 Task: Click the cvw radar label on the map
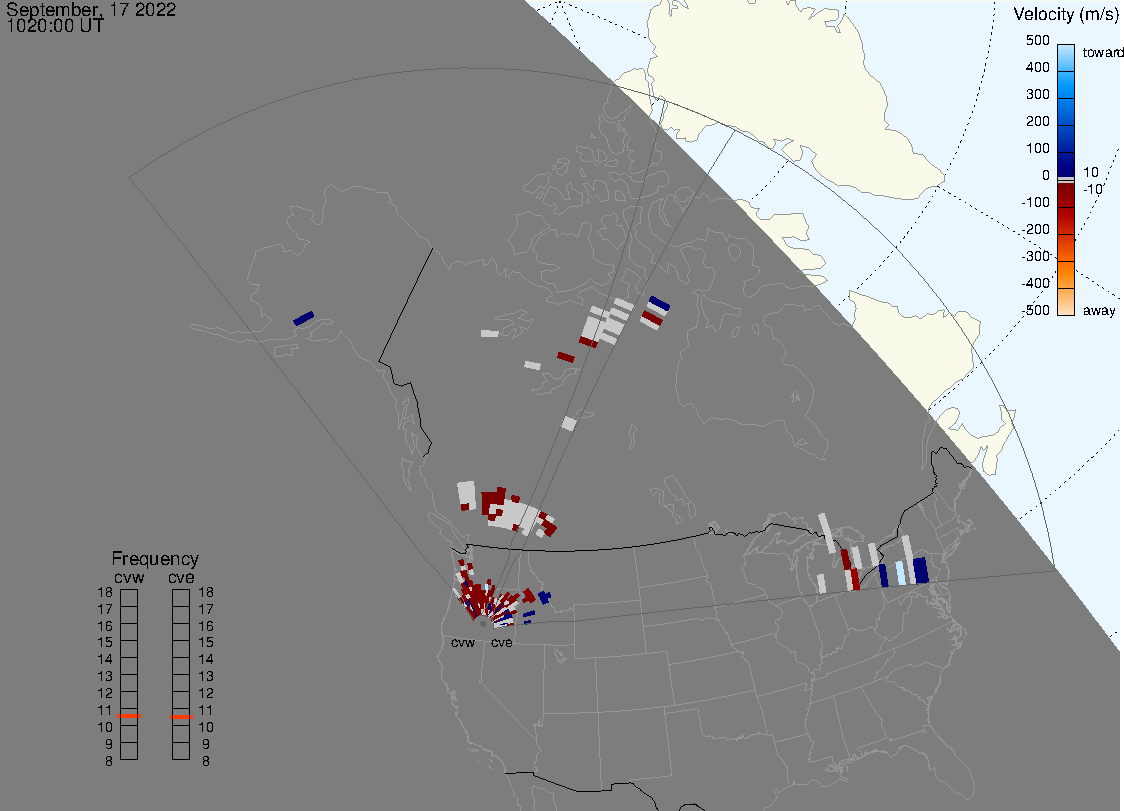(x=463, y=642)
